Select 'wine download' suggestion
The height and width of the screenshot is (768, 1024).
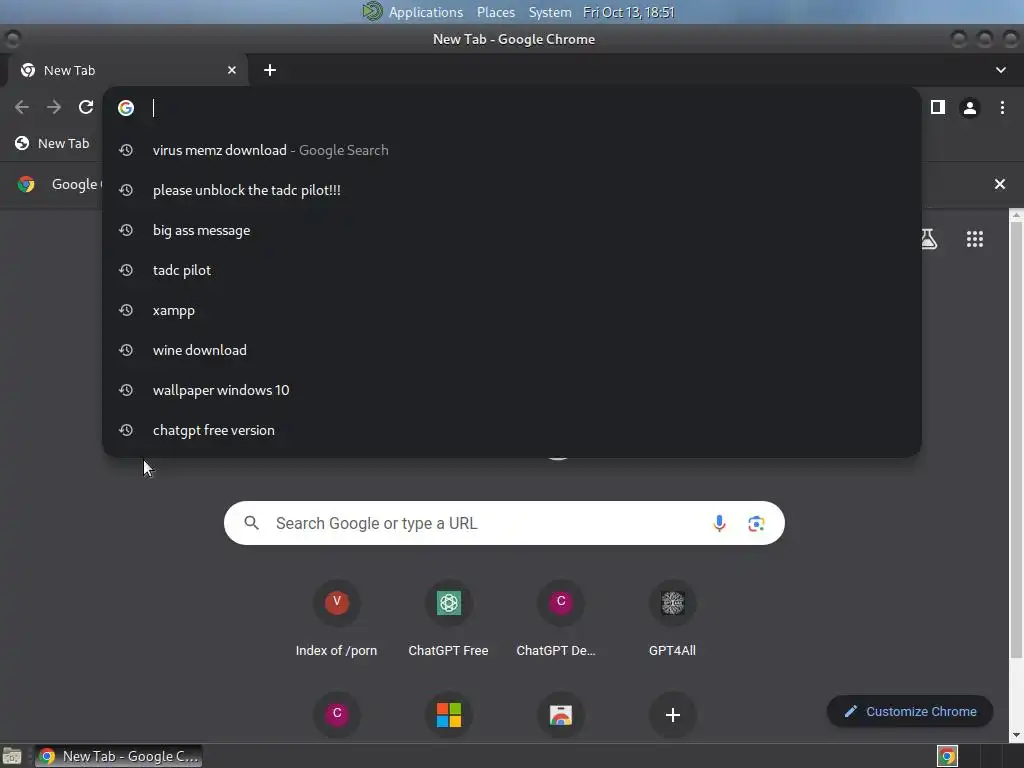(x=511, y=350)
